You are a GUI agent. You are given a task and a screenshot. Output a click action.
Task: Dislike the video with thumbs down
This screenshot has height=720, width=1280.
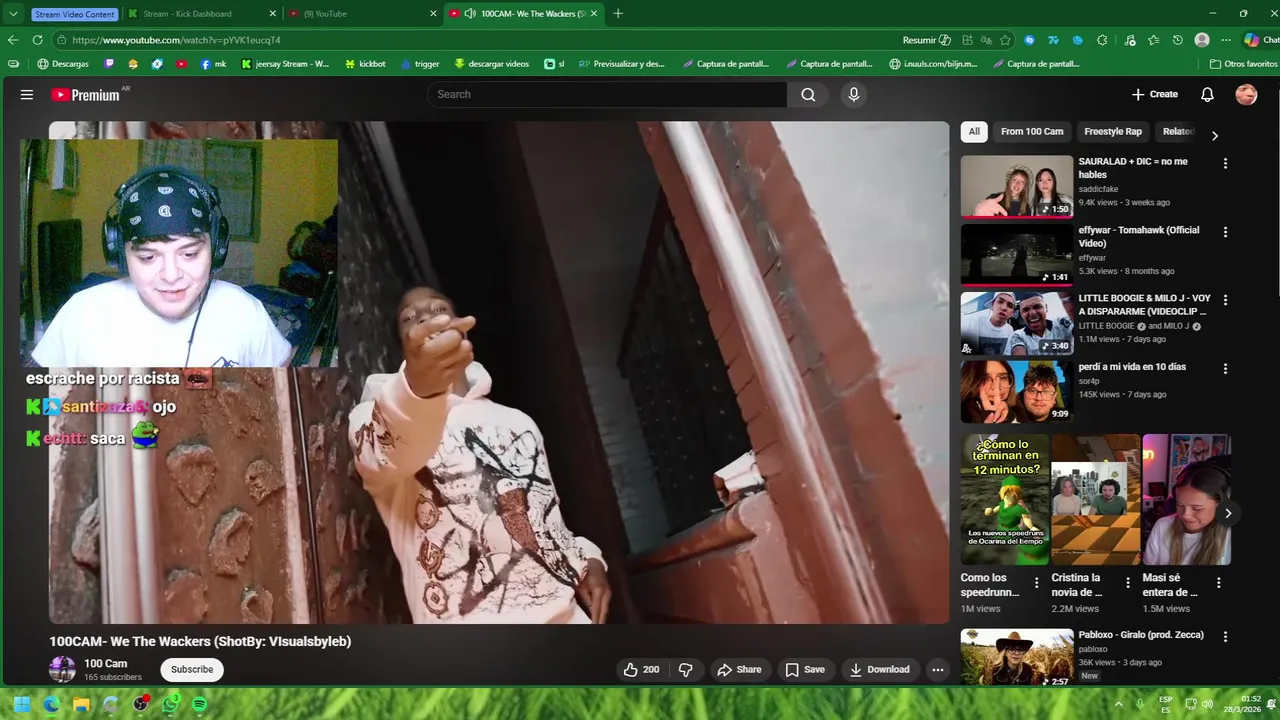tap(686, 670)
